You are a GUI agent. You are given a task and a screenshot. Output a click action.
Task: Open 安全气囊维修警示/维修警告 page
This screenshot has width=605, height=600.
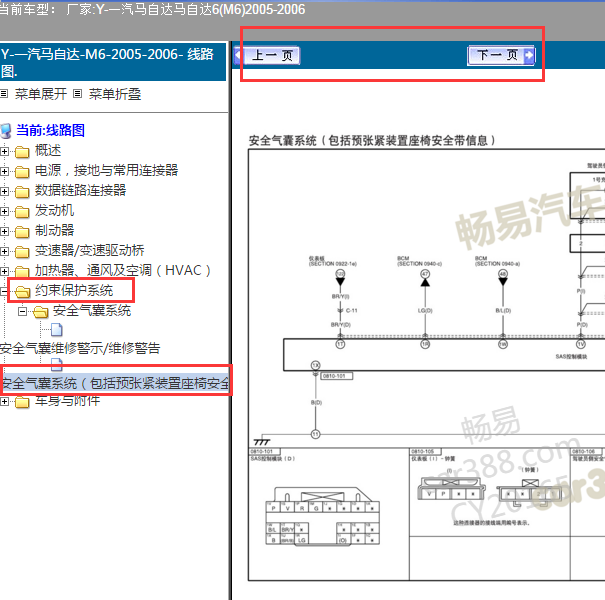point(80,348)
